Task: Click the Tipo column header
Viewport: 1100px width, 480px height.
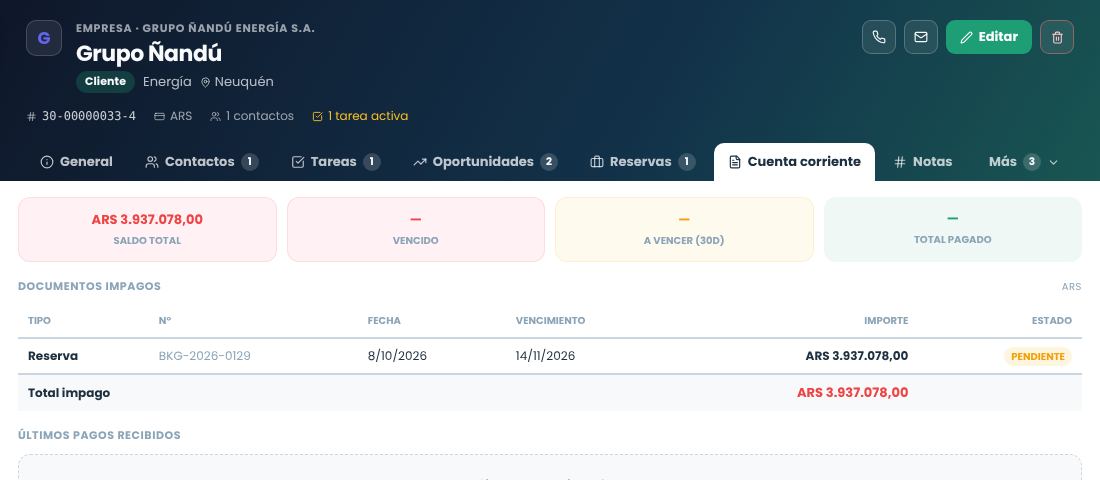Action: coord(39,321)
